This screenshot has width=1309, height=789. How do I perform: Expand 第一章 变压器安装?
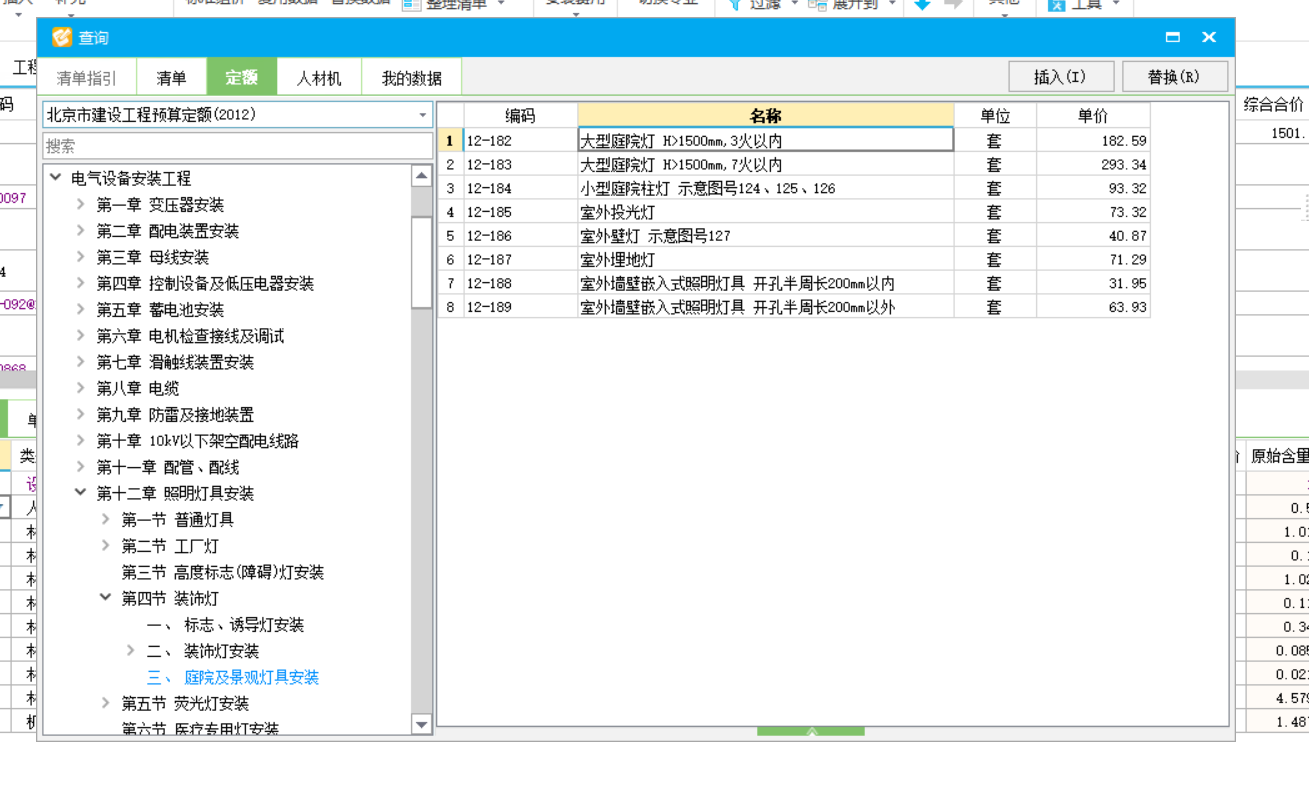click(80, 205)
